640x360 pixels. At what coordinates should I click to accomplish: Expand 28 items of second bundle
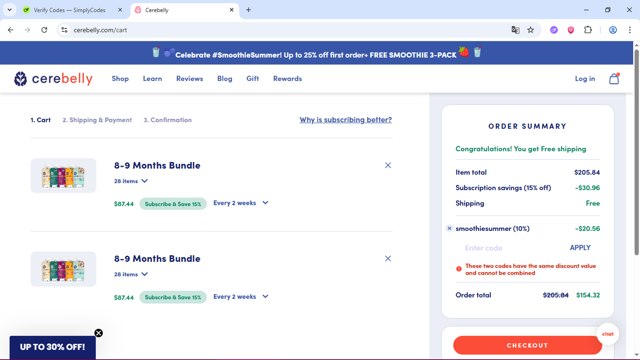131,274
